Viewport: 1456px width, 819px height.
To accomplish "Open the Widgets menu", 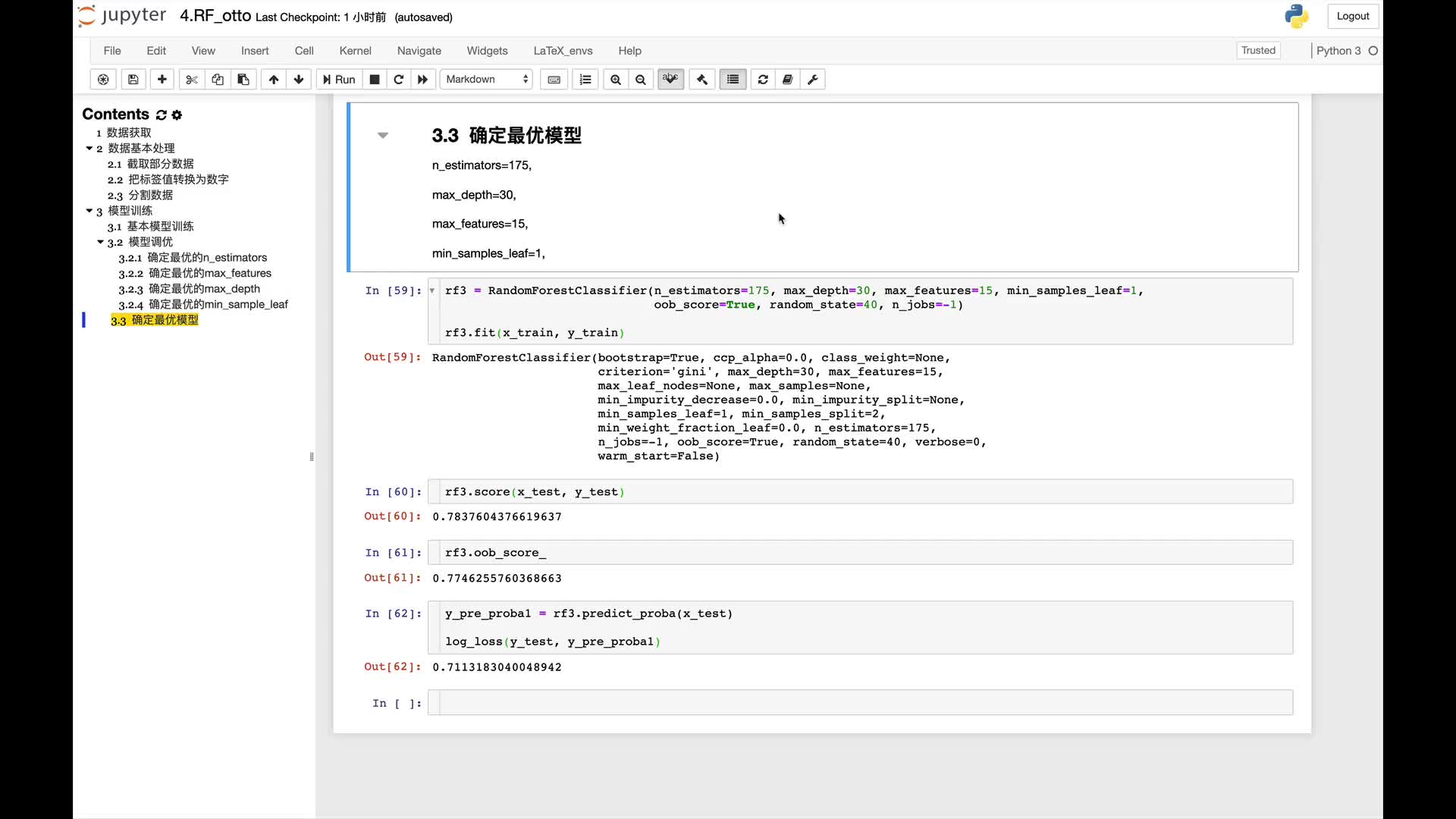I will click(488, 51).
